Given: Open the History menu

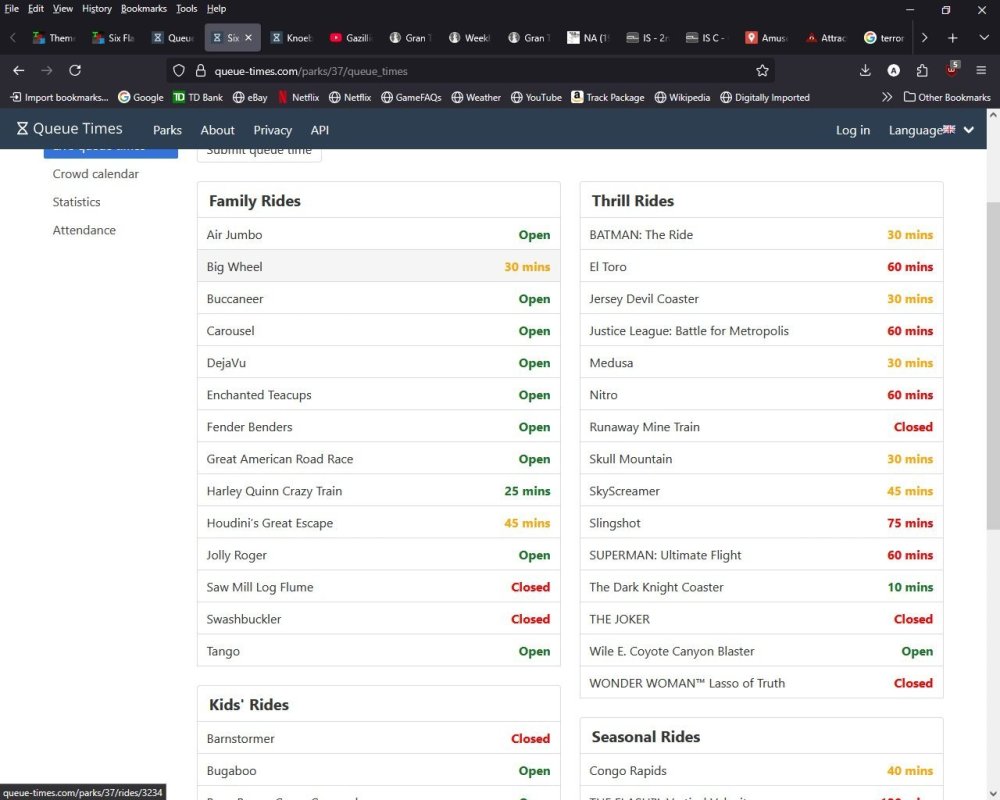Looking at the screenshot, I should (97, 8).
